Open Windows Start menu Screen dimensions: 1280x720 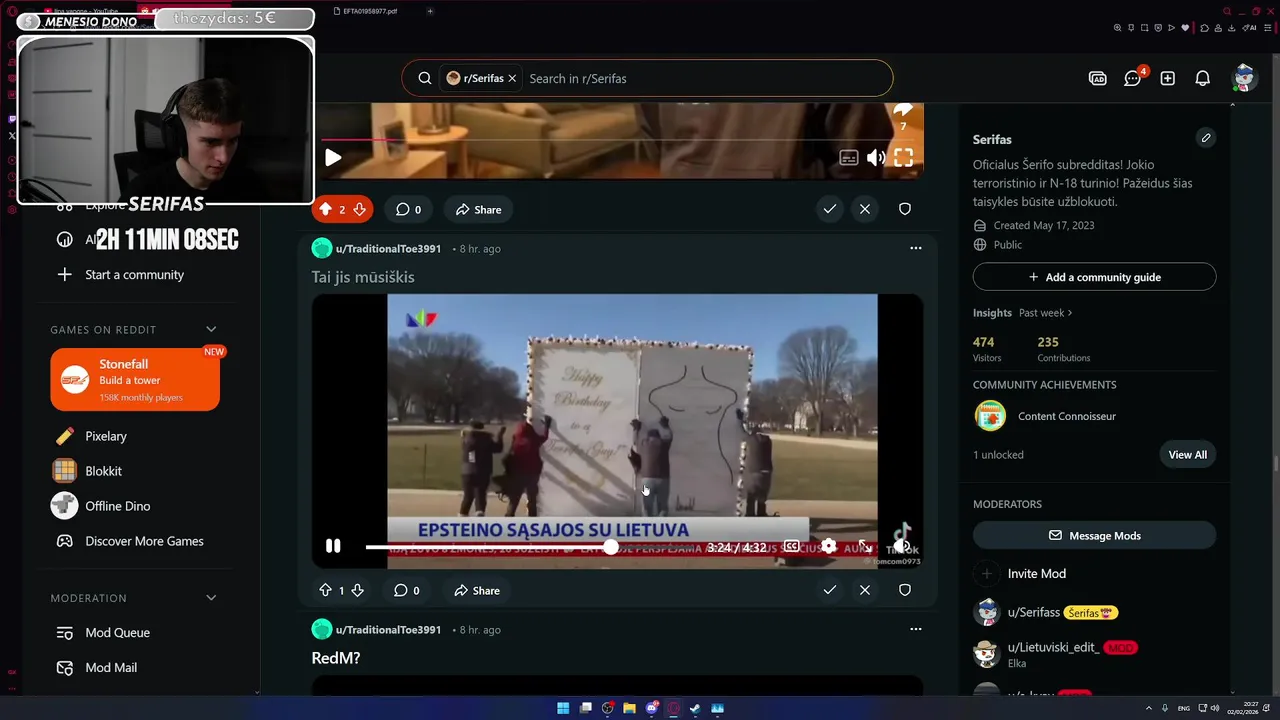click(563, 708)
